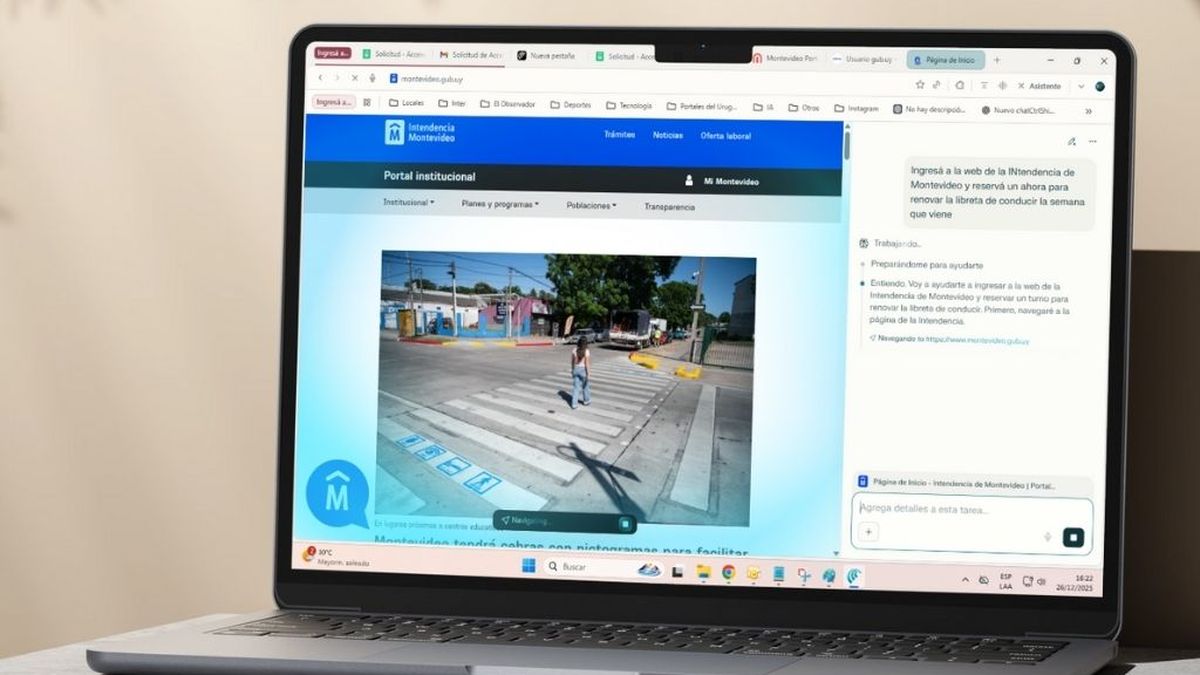This screenshot has height=675, width=1200.
Task: Show hidden bookmarks with the overflow chevron
Action: point(1088,111)
